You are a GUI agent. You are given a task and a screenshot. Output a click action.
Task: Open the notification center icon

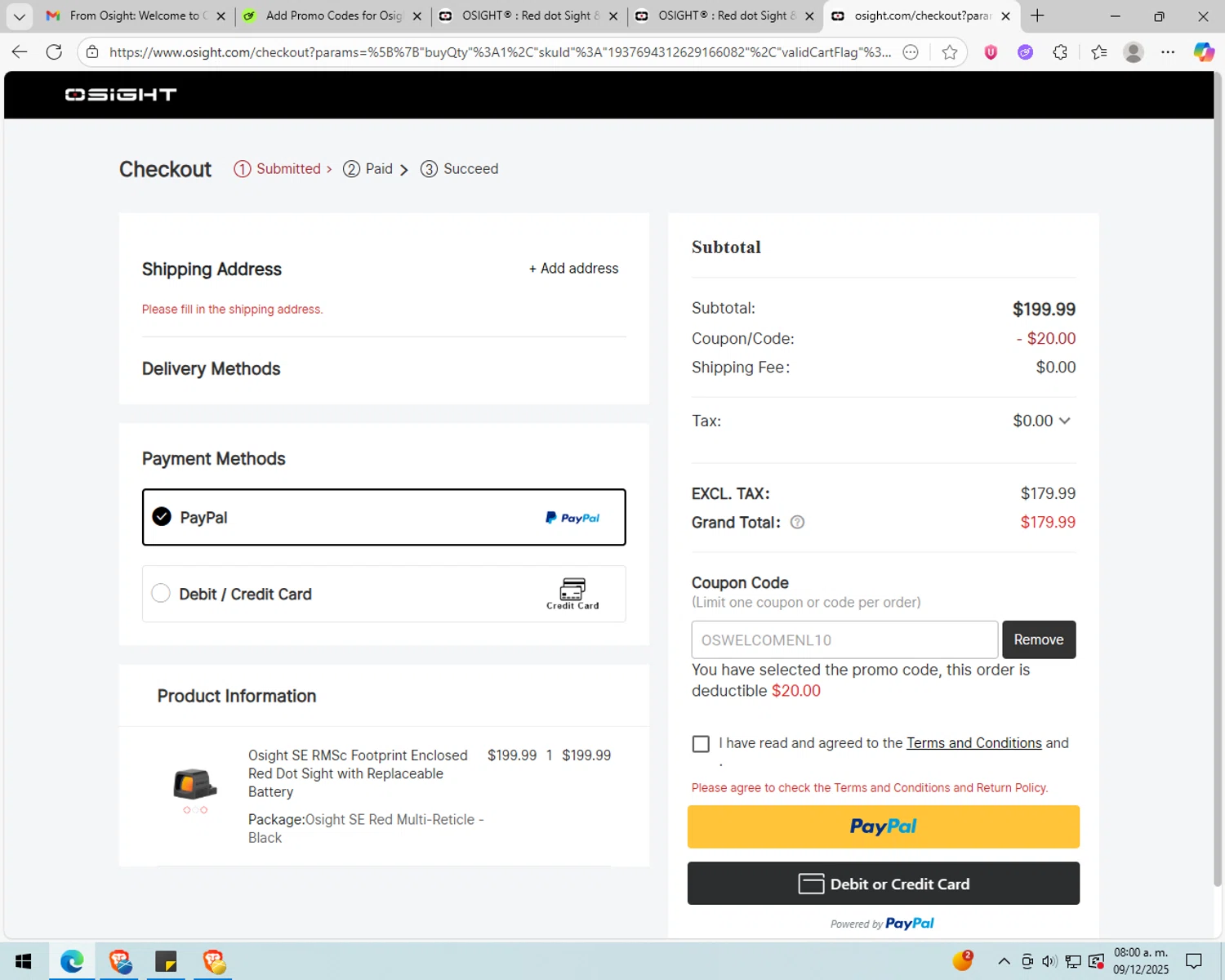click(1194, 961)
